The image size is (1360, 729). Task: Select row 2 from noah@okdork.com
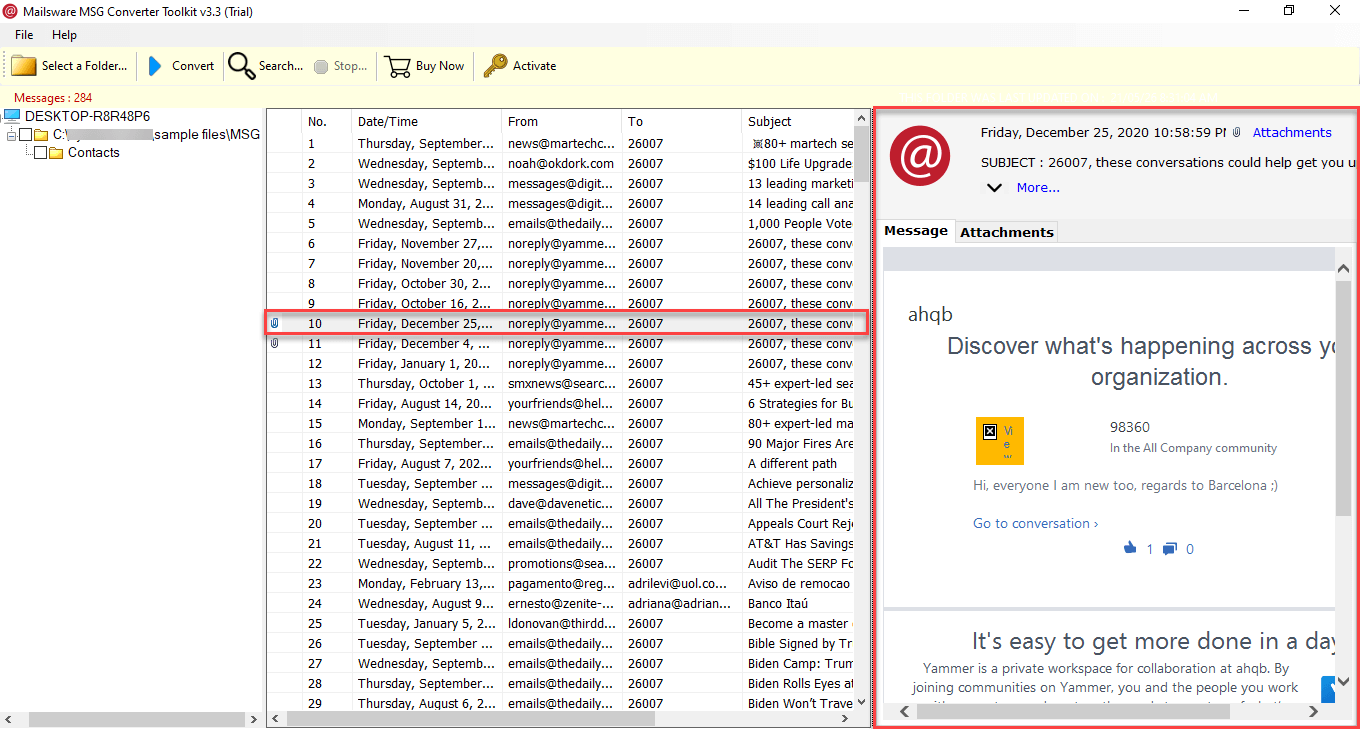[561, 163]
